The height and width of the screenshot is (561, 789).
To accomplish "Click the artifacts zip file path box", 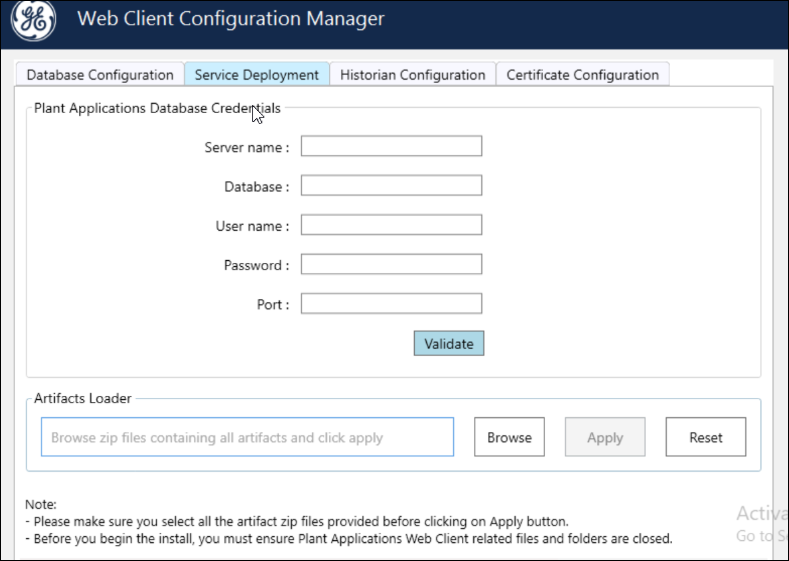I will pos(248,437).
